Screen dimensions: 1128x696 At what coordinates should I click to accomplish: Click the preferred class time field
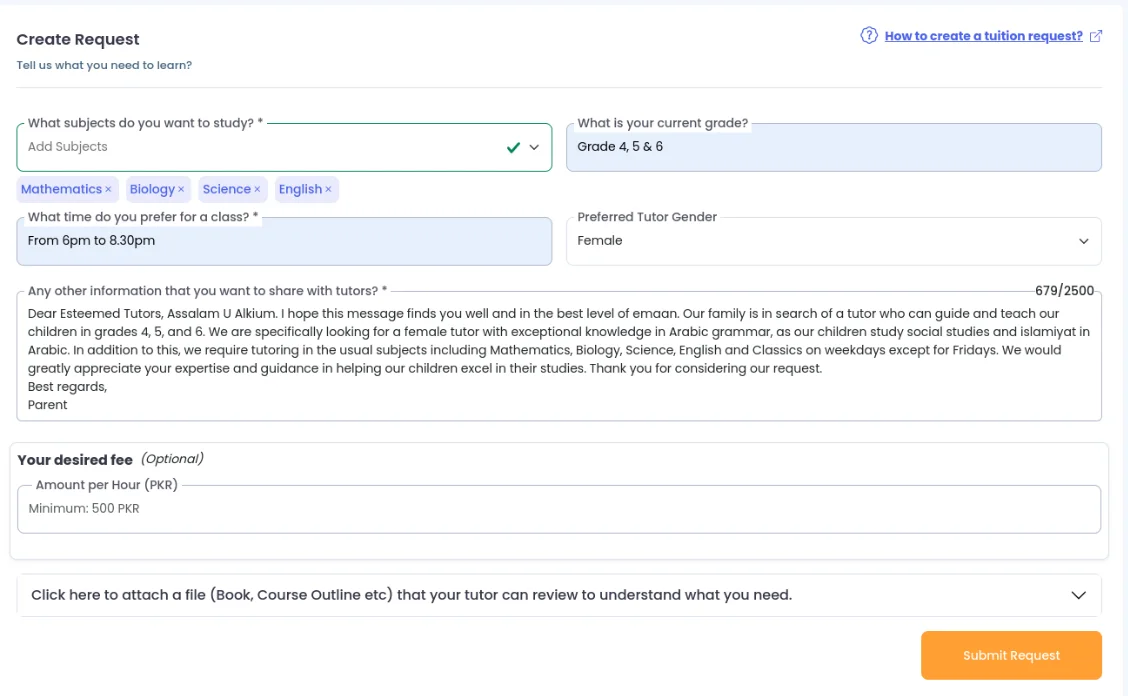click(284, 241)
